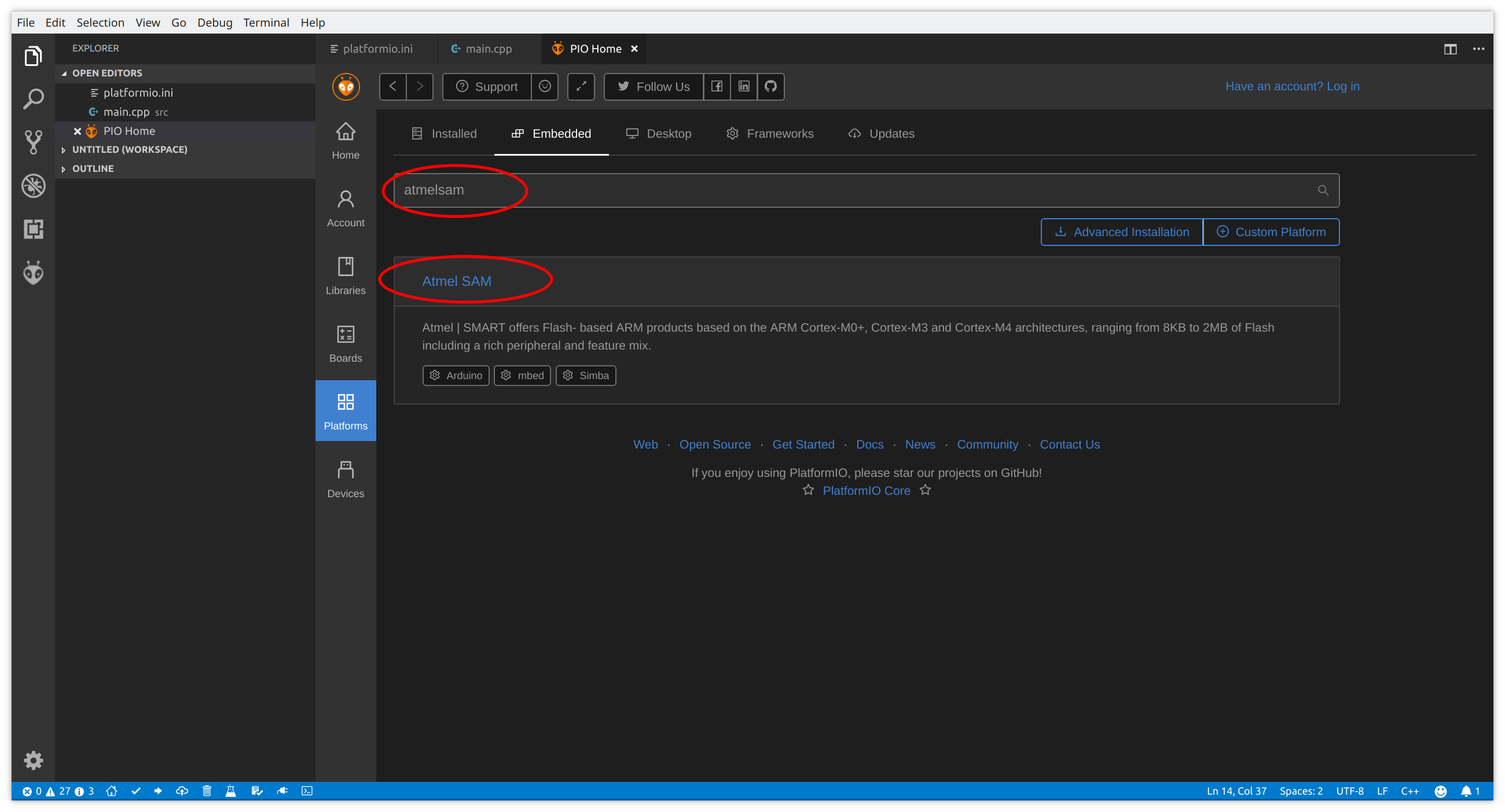This screenshot has height=812, width=1505.
Task: Open Boards in PIO sidebar
Action: click(x=346, y=345)
